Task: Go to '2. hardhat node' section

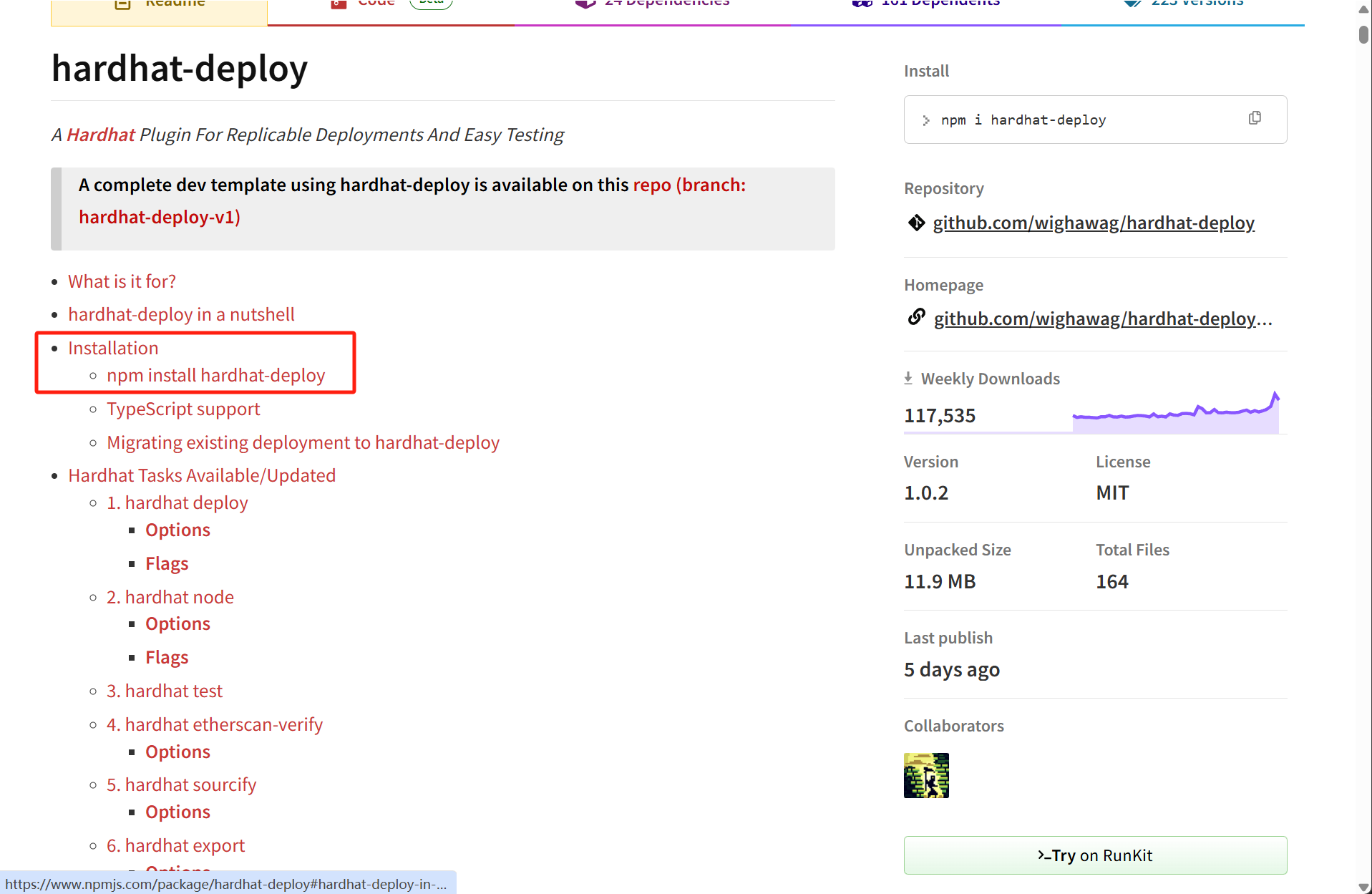Action: pos(170,597)
